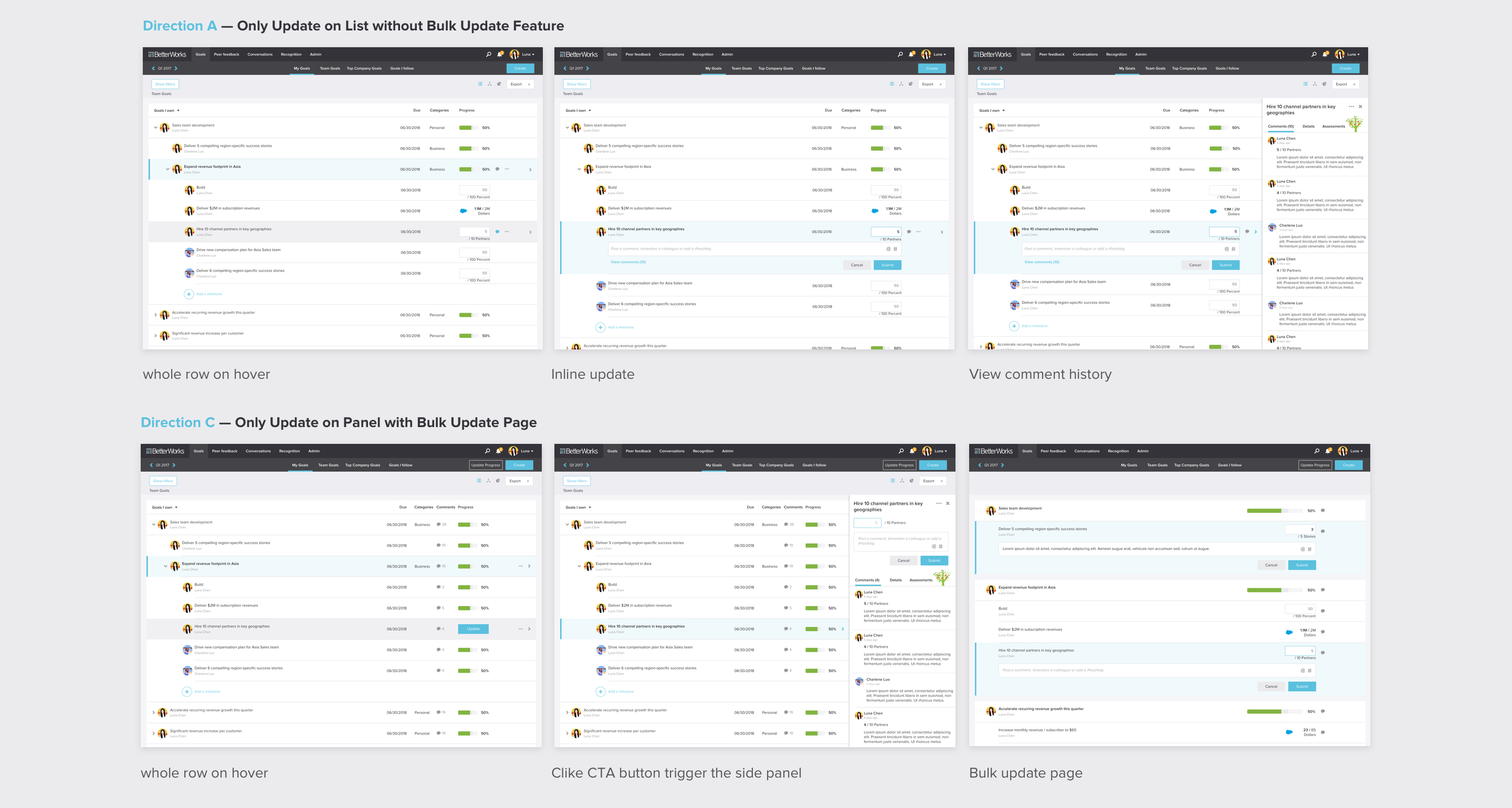This screenshot has width=1512, height=808.
Task: Direction C hover screen: pie chart view icon
Action: click(498, 481)
